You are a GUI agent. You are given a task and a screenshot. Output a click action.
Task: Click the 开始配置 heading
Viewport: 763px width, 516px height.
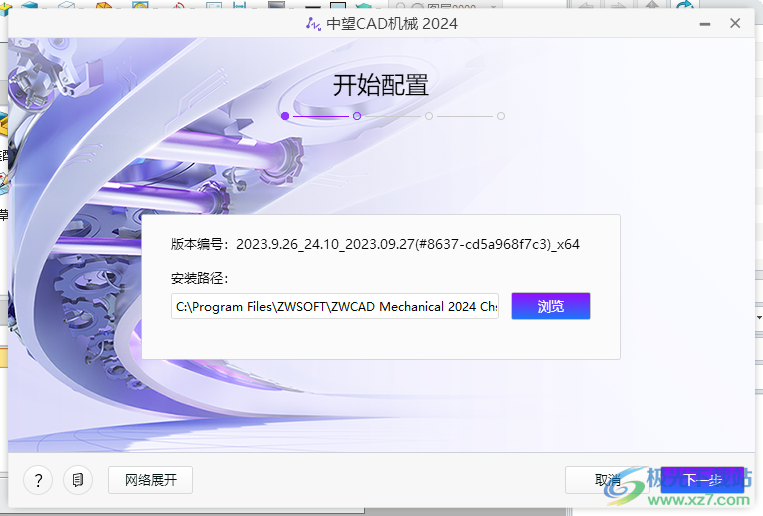[x=381, y=85]
